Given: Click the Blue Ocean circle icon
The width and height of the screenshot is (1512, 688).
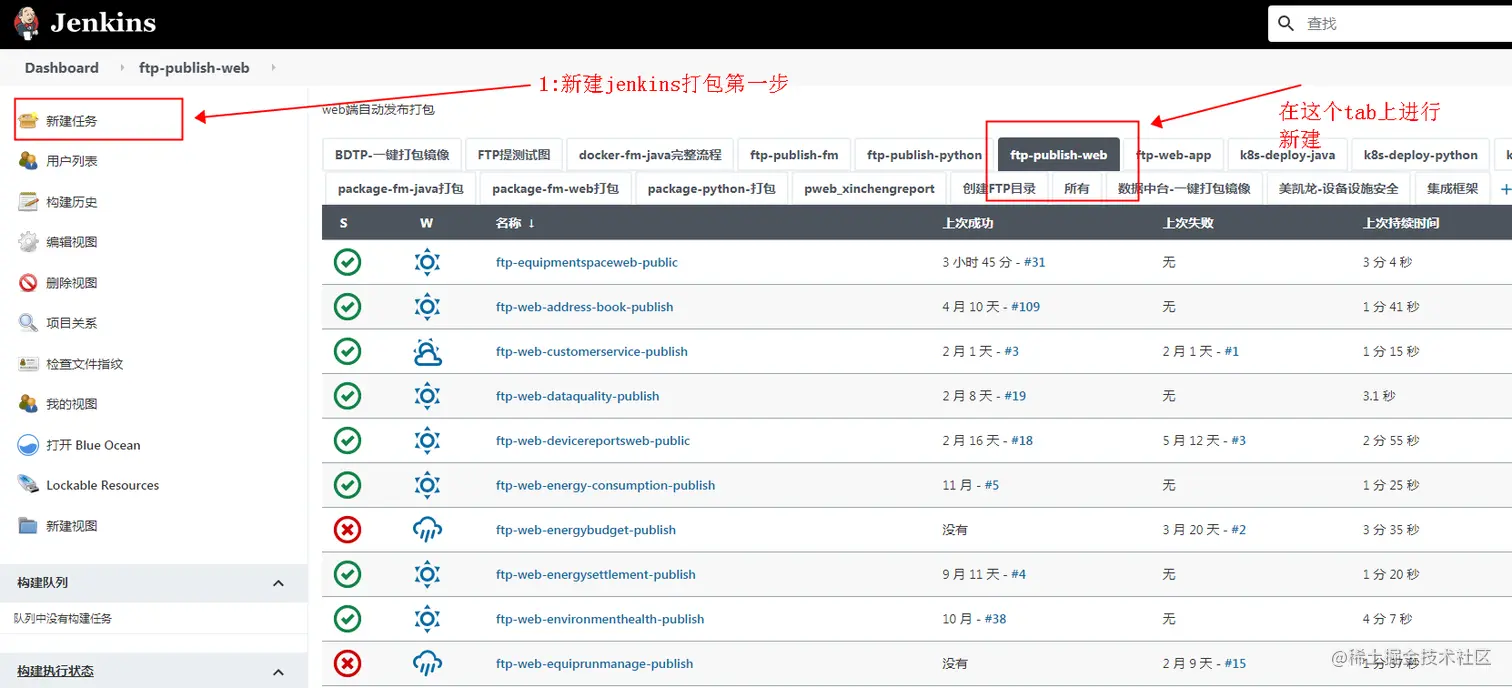Looking at the screenshot, I should point(28,445).
